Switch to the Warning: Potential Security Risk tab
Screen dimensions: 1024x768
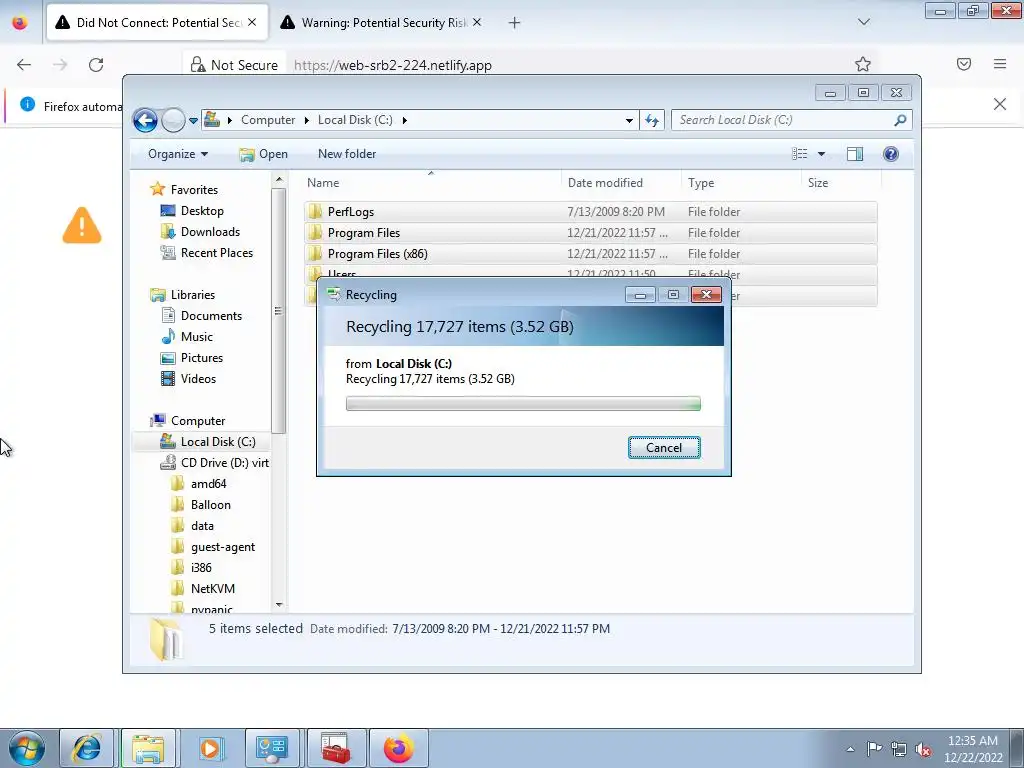tap(381, 23)
